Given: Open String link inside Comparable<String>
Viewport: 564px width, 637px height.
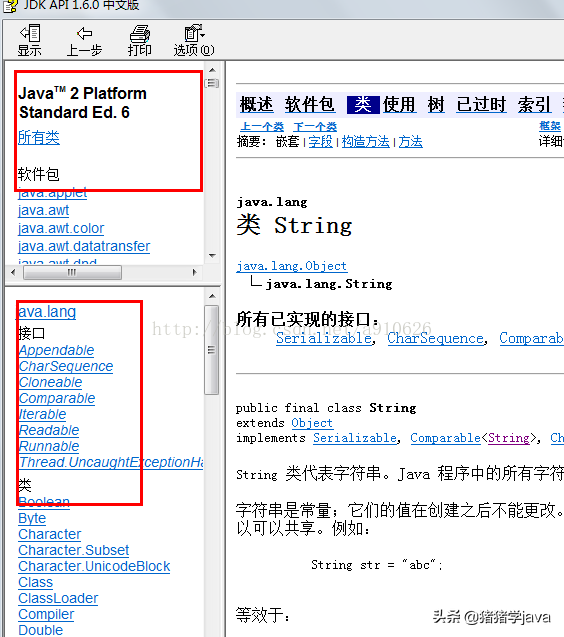Looking at the screenshot, I should (509, 438).
